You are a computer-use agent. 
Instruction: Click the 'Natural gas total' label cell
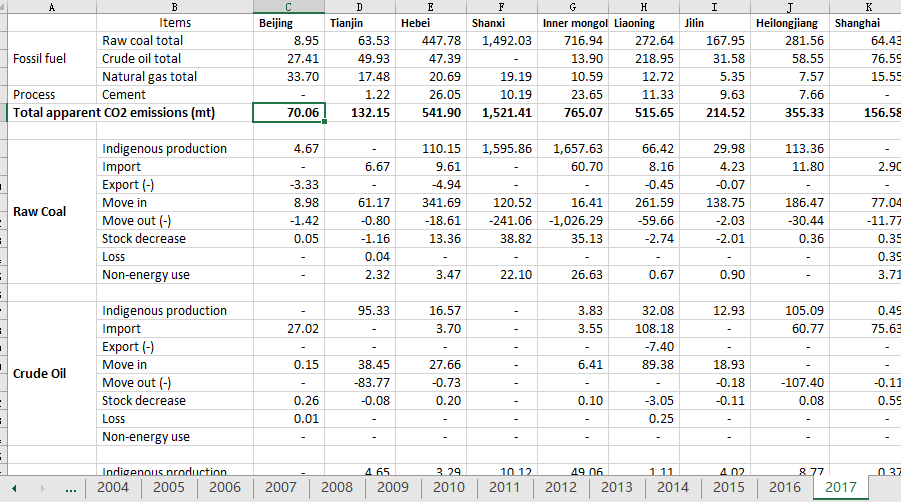coord(175,76)
